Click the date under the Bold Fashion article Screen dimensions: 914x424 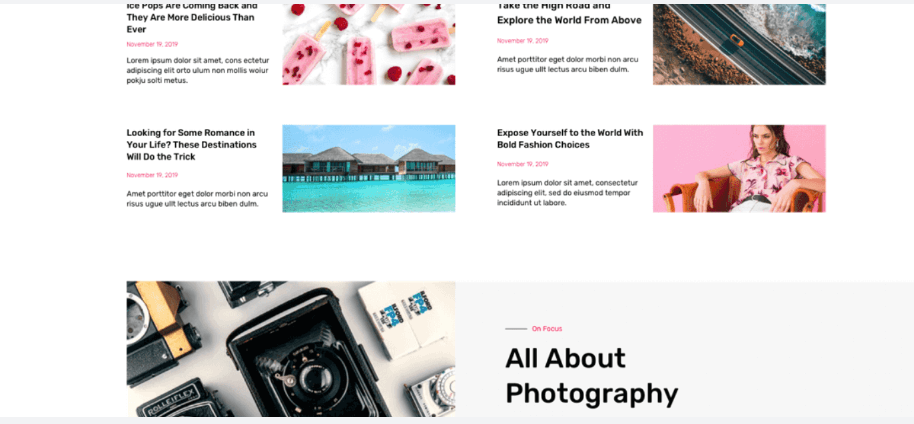(x=522, y=164)
